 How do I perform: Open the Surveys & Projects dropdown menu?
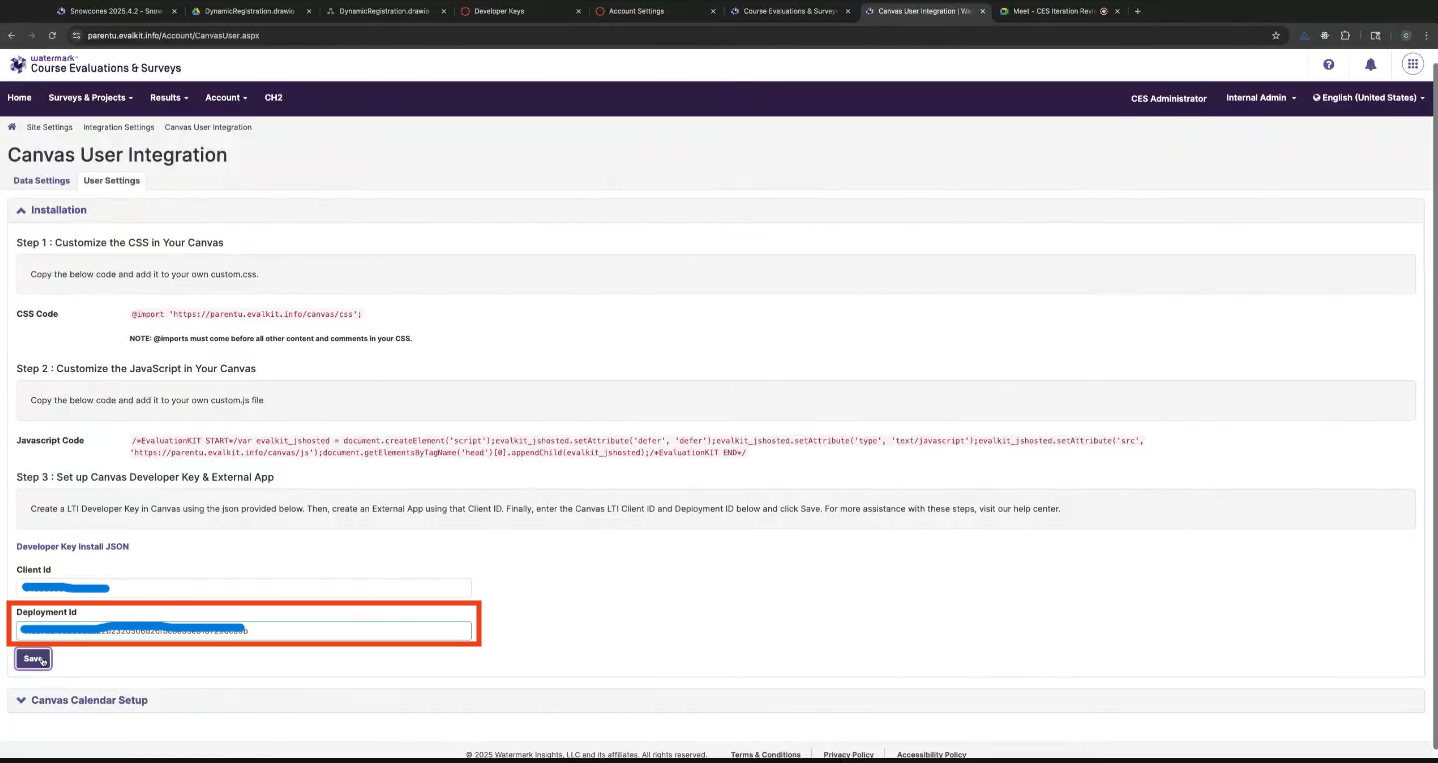[x=91, y=98]
